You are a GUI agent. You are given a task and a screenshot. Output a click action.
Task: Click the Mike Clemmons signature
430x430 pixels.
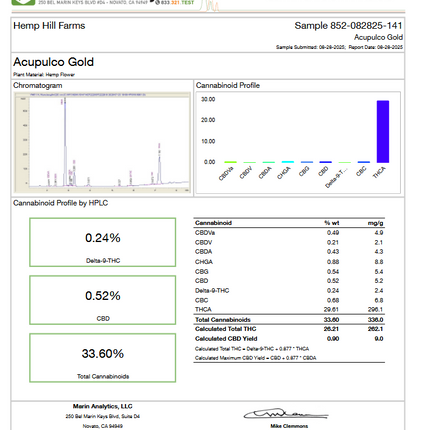pos(286,414)
